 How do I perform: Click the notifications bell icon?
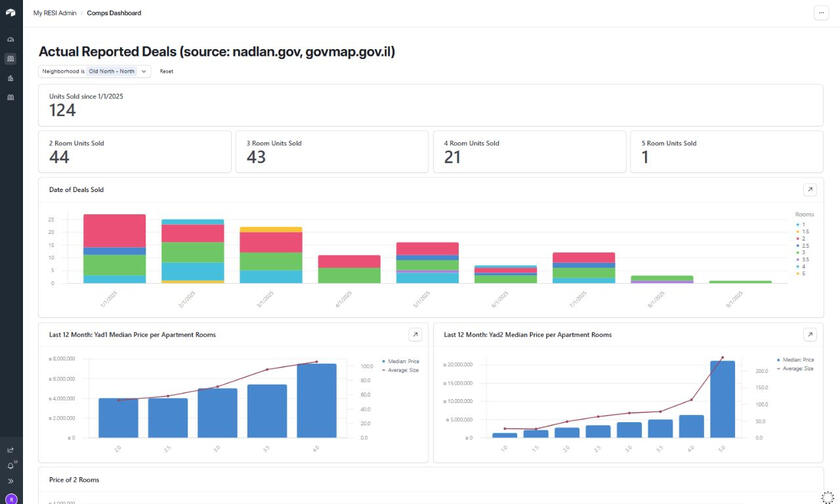point(11,466)
